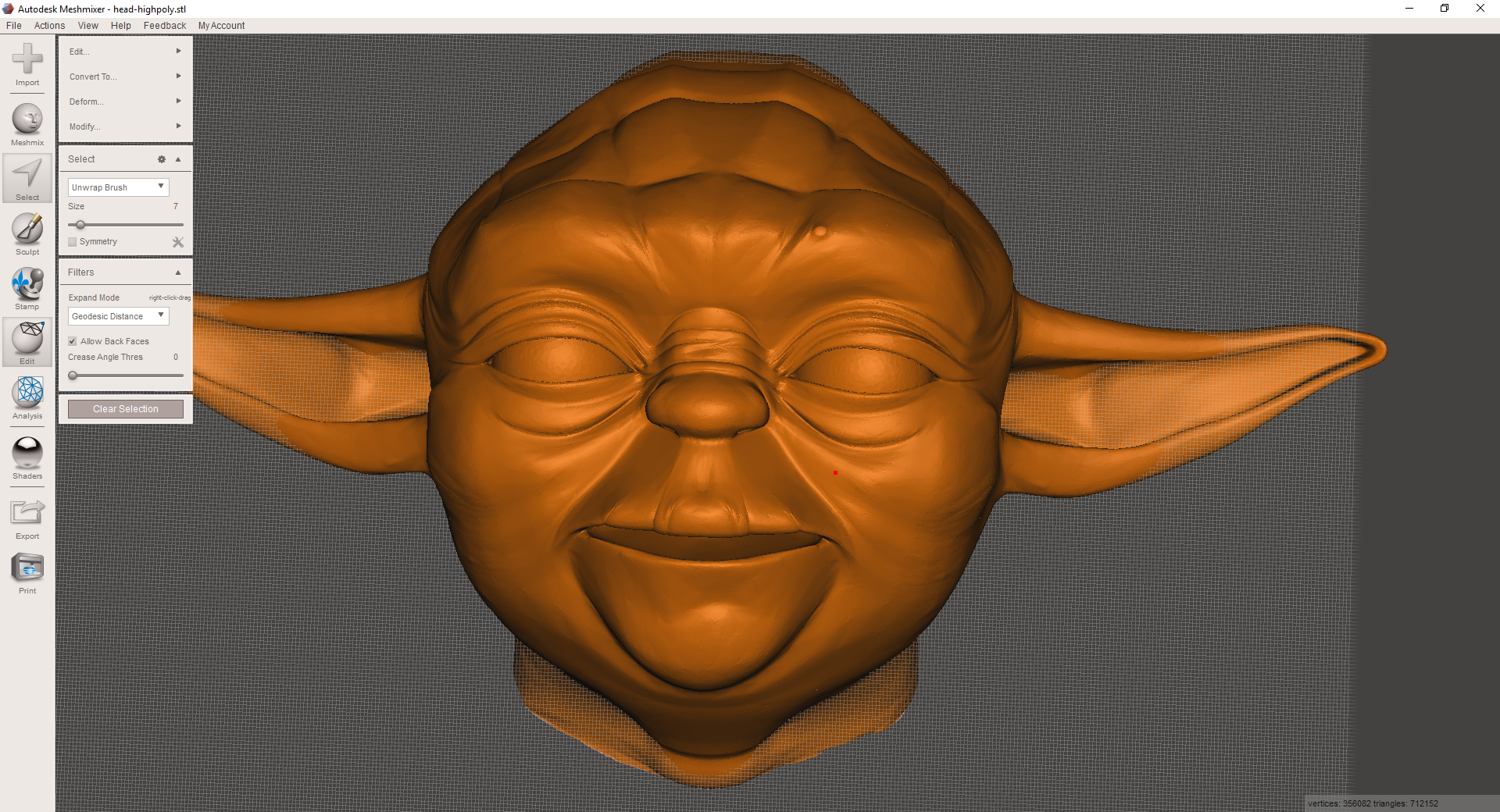Uncheck Allow Back Faces
1500x812 pixels.
point(73,341)
